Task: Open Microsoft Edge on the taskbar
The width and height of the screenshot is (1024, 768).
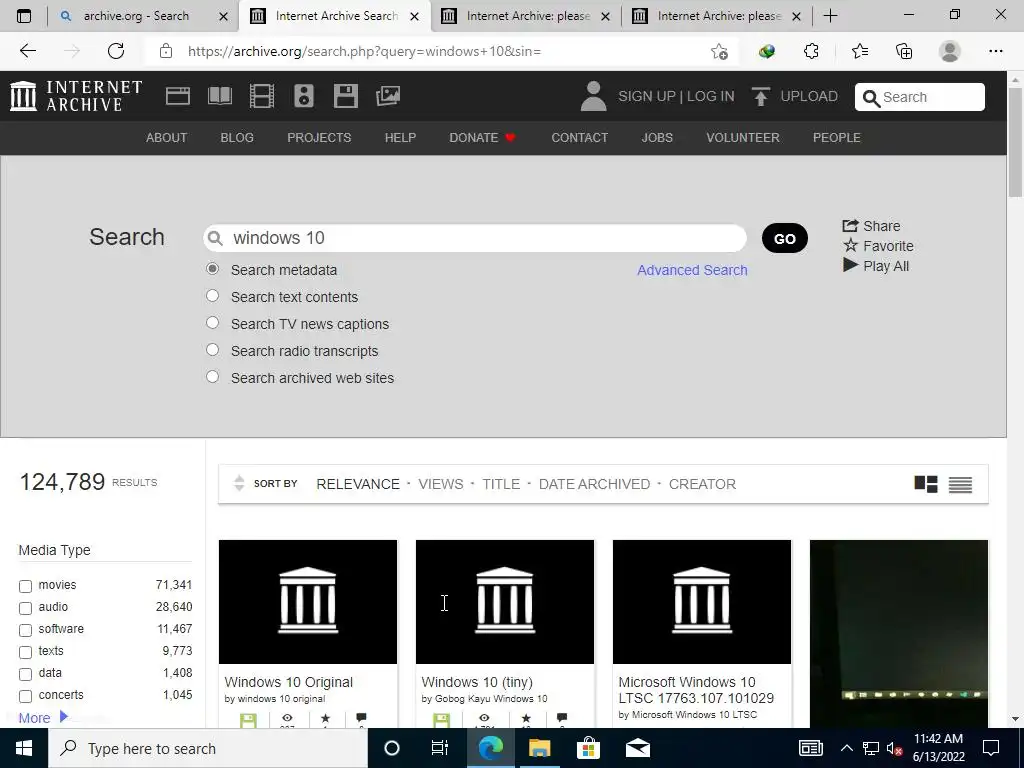Action: click(x=490, y=748)
